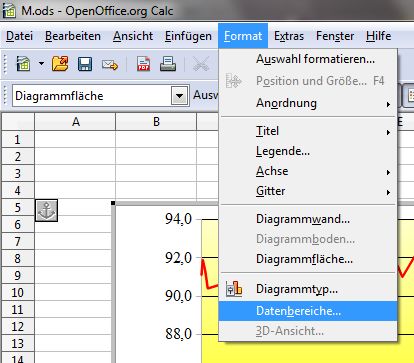Open the Ansicht menu
This screenshot has width=414, height=363.
133,36
